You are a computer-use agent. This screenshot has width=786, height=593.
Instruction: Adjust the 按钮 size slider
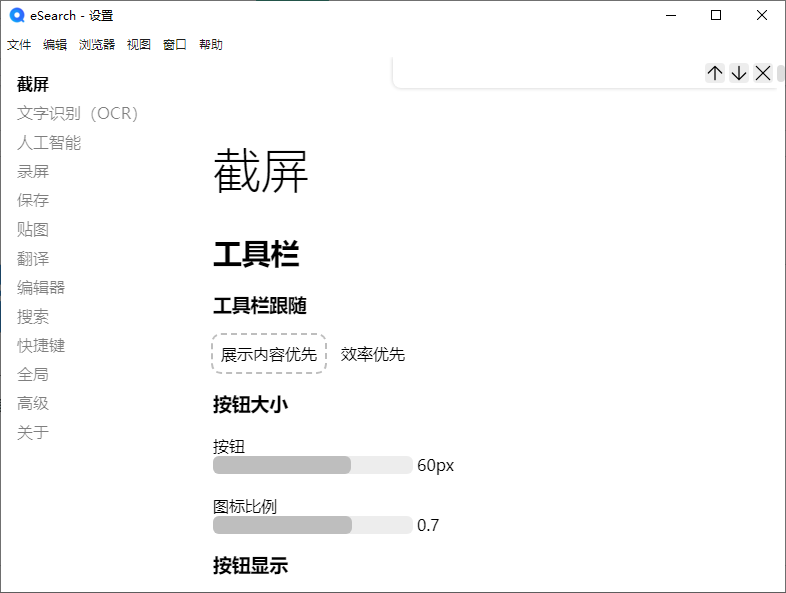313,465
